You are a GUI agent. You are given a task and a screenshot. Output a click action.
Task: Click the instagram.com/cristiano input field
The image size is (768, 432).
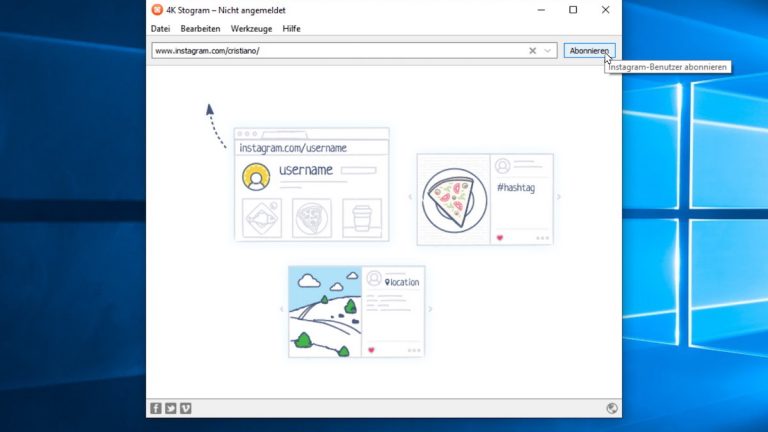tap(340, 51)
